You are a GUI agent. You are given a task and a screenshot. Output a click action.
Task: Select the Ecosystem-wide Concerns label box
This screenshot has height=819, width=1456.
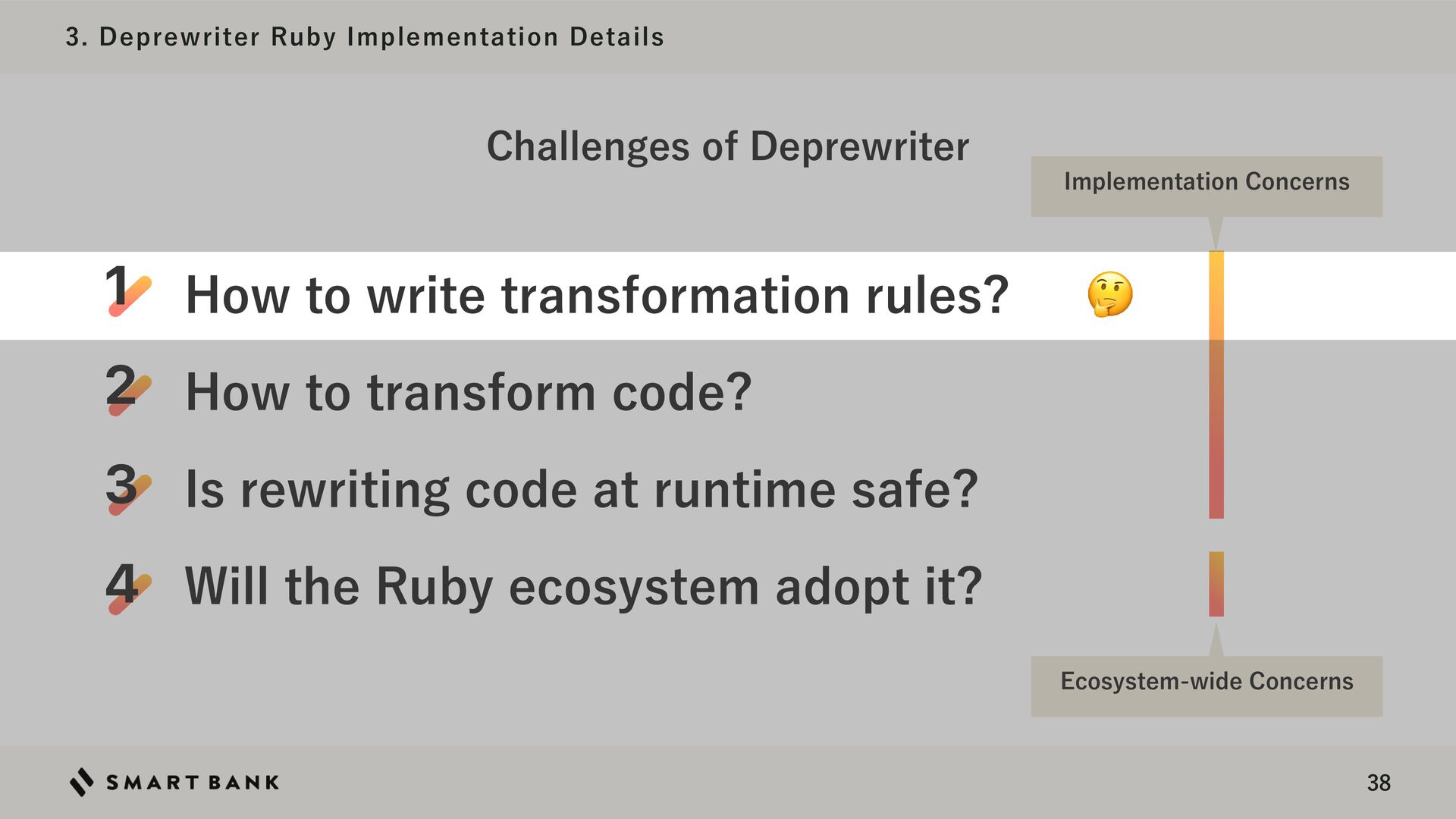(1207, 686)
